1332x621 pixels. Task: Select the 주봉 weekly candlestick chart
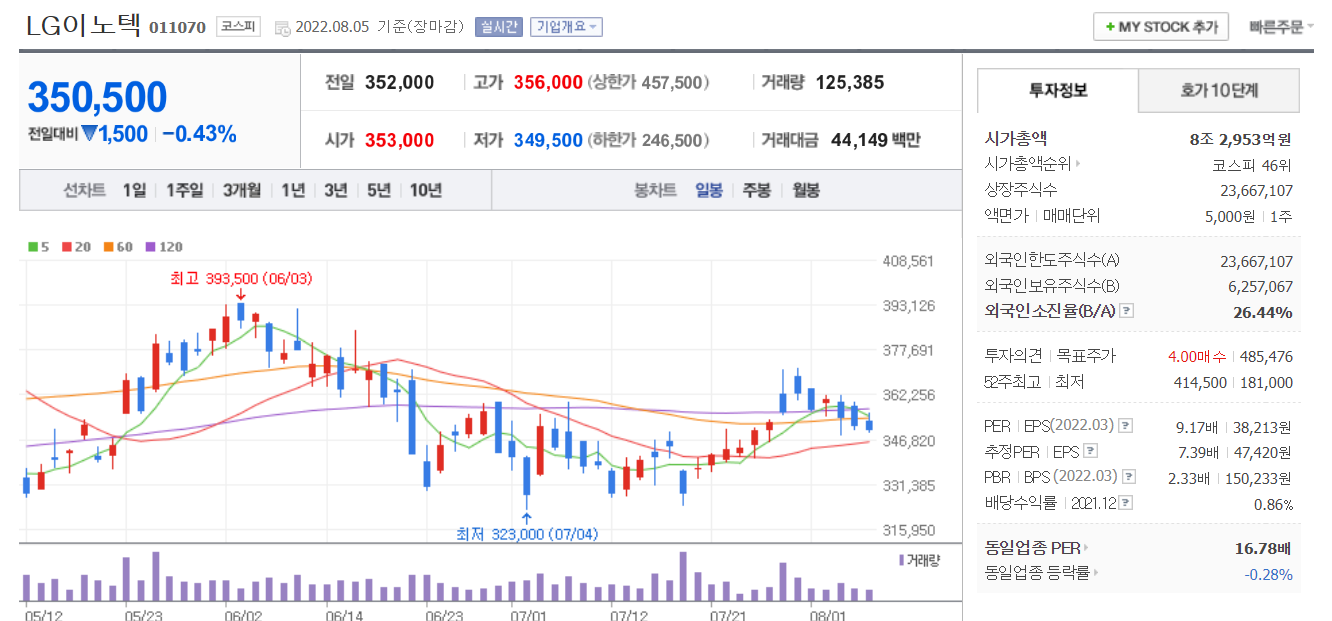[x=756, y=190]
